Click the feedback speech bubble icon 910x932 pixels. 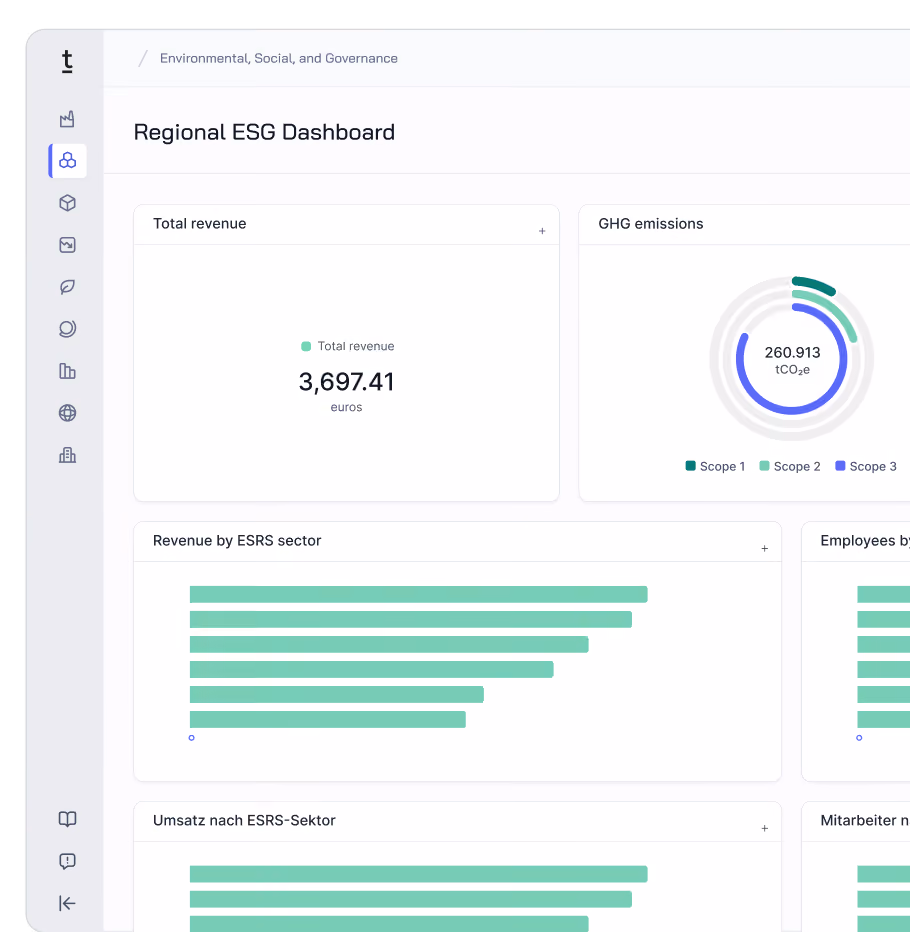[x=67, y=861]
